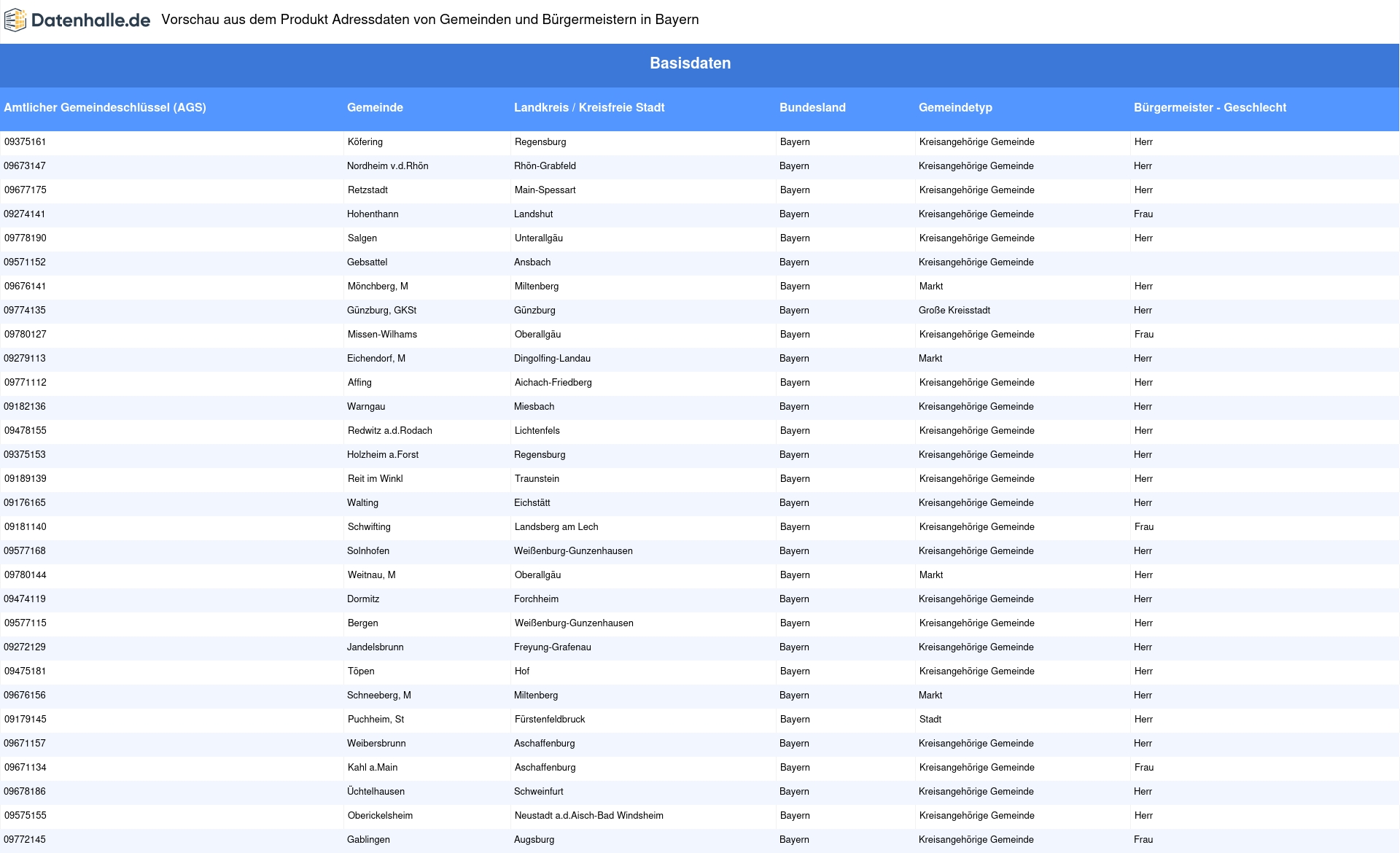The width and height of the screenshot is (1400, 853).
Task: Select the Lichtenfels district cell
Action: click(x=537, y=431)
